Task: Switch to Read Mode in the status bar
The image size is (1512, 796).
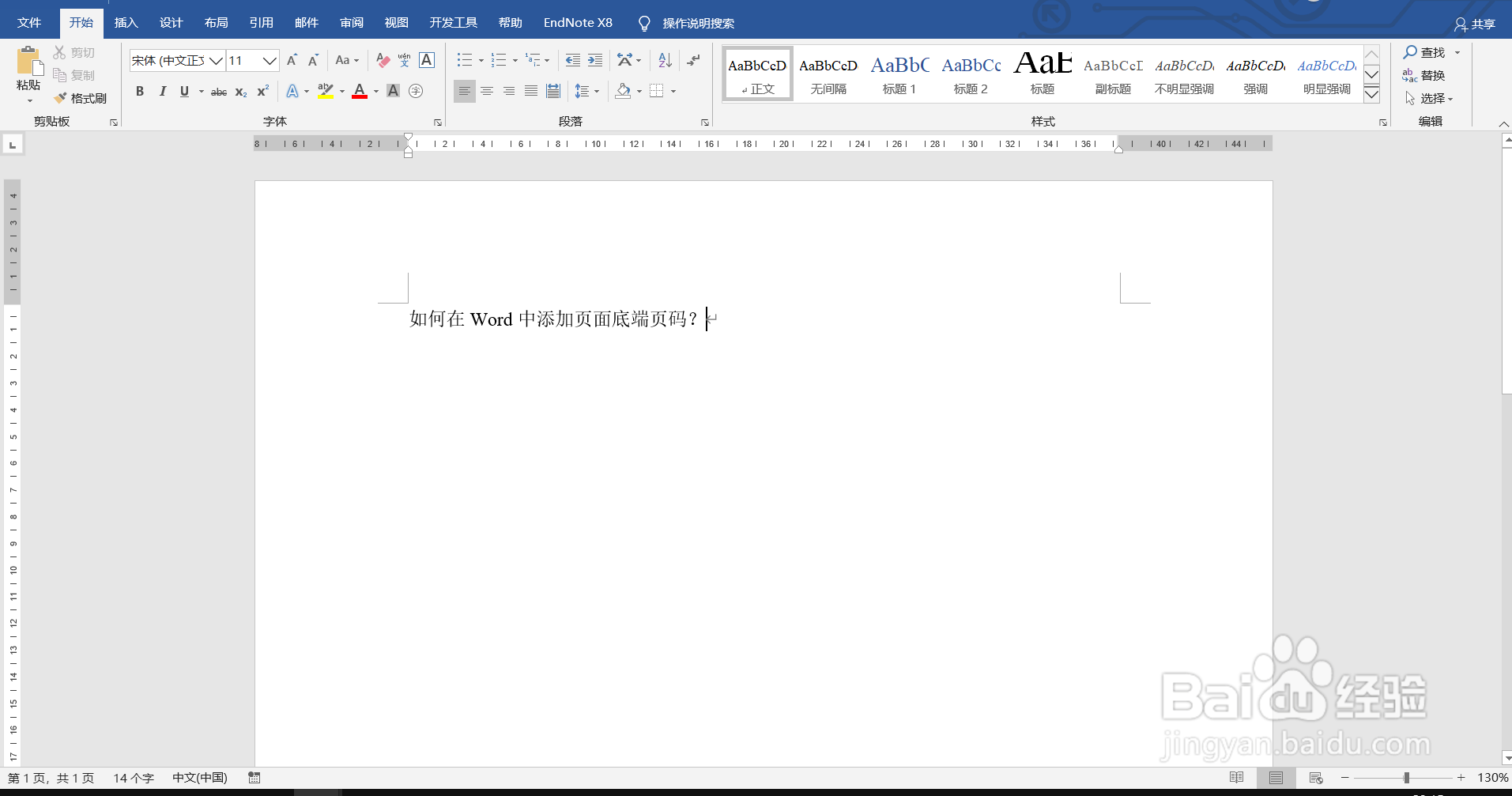Action: point(1237,777)
